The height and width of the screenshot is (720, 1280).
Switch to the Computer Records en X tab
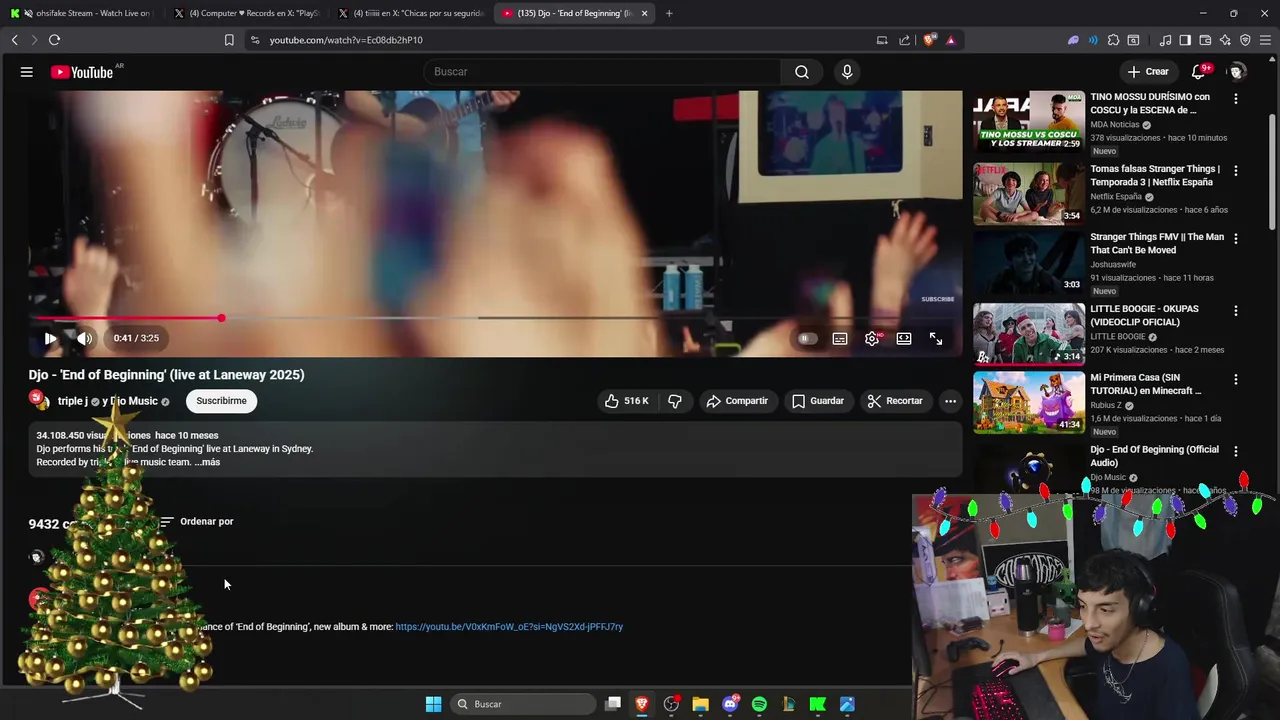tap(245, 13)
